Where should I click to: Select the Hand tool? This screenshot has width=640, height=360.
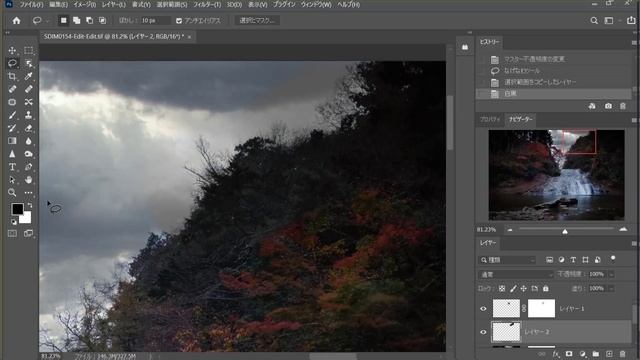click(x=28, y=180)
